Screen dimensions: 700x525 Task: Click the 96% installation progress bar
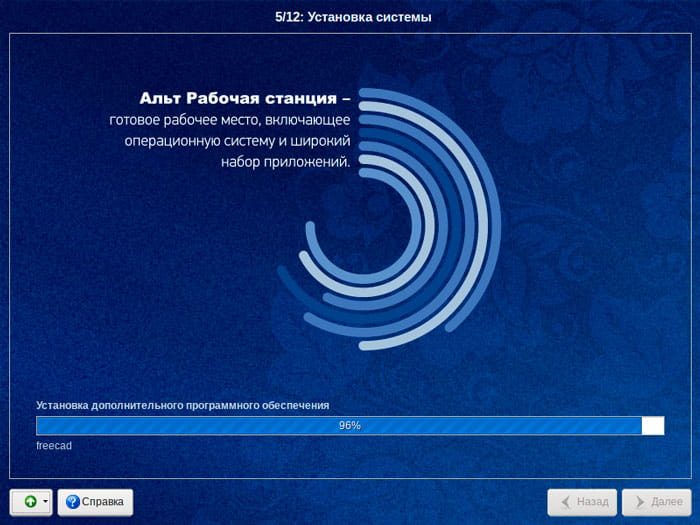point(350,425)
